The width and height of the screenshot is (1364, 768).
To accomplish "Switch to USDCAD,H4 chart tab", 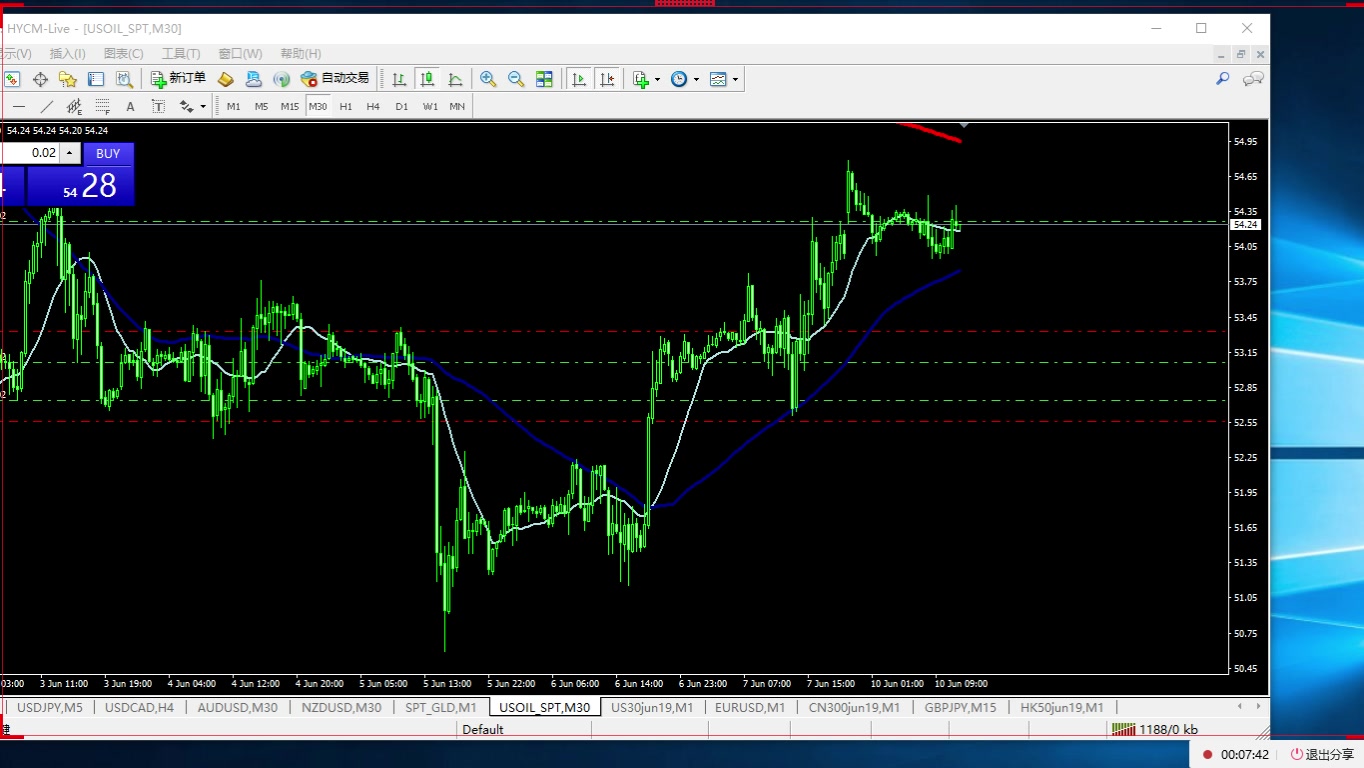I will (139, 707).
